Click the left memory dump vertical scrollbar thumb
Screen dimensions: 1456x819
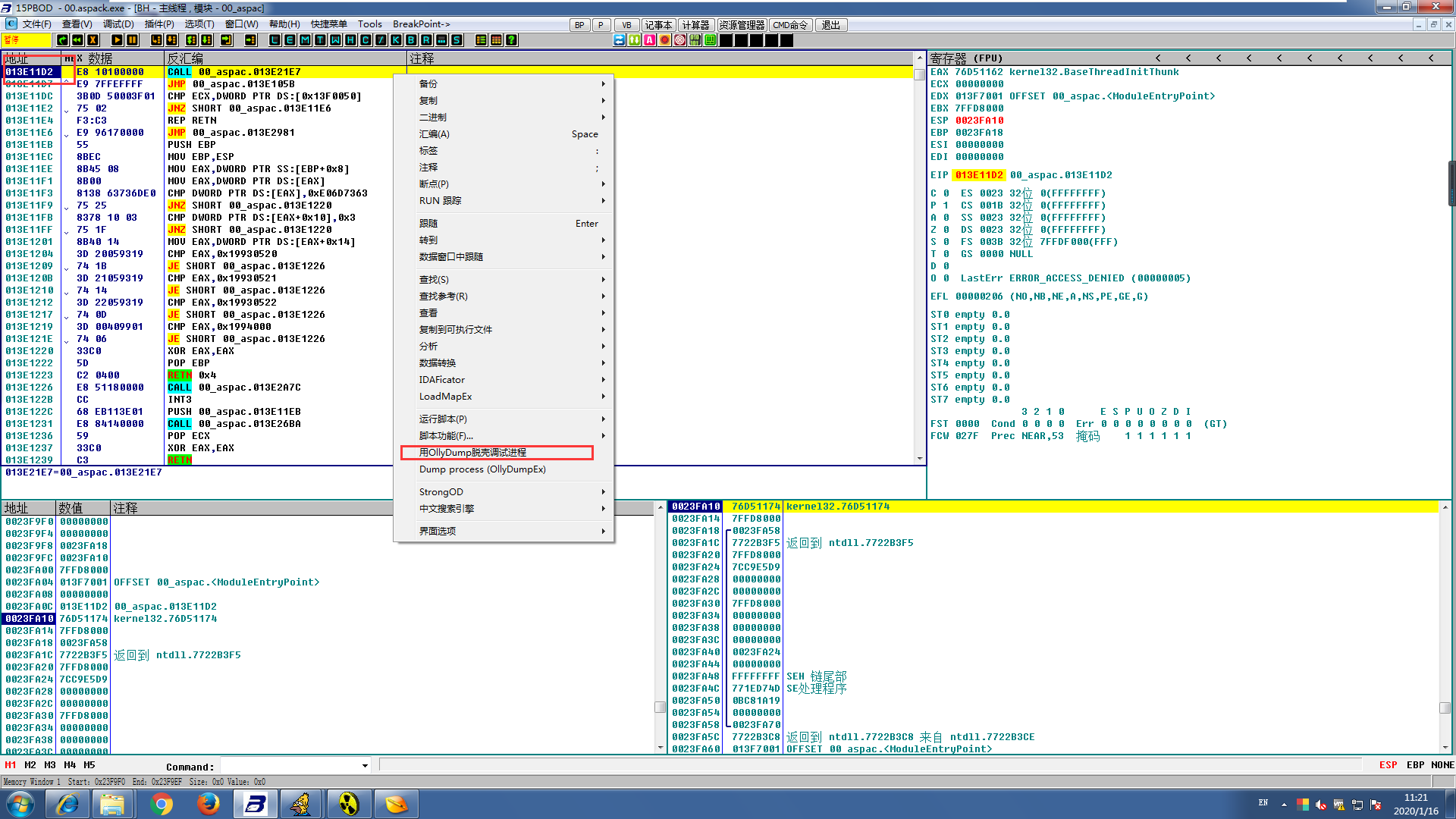coord(660,707)
